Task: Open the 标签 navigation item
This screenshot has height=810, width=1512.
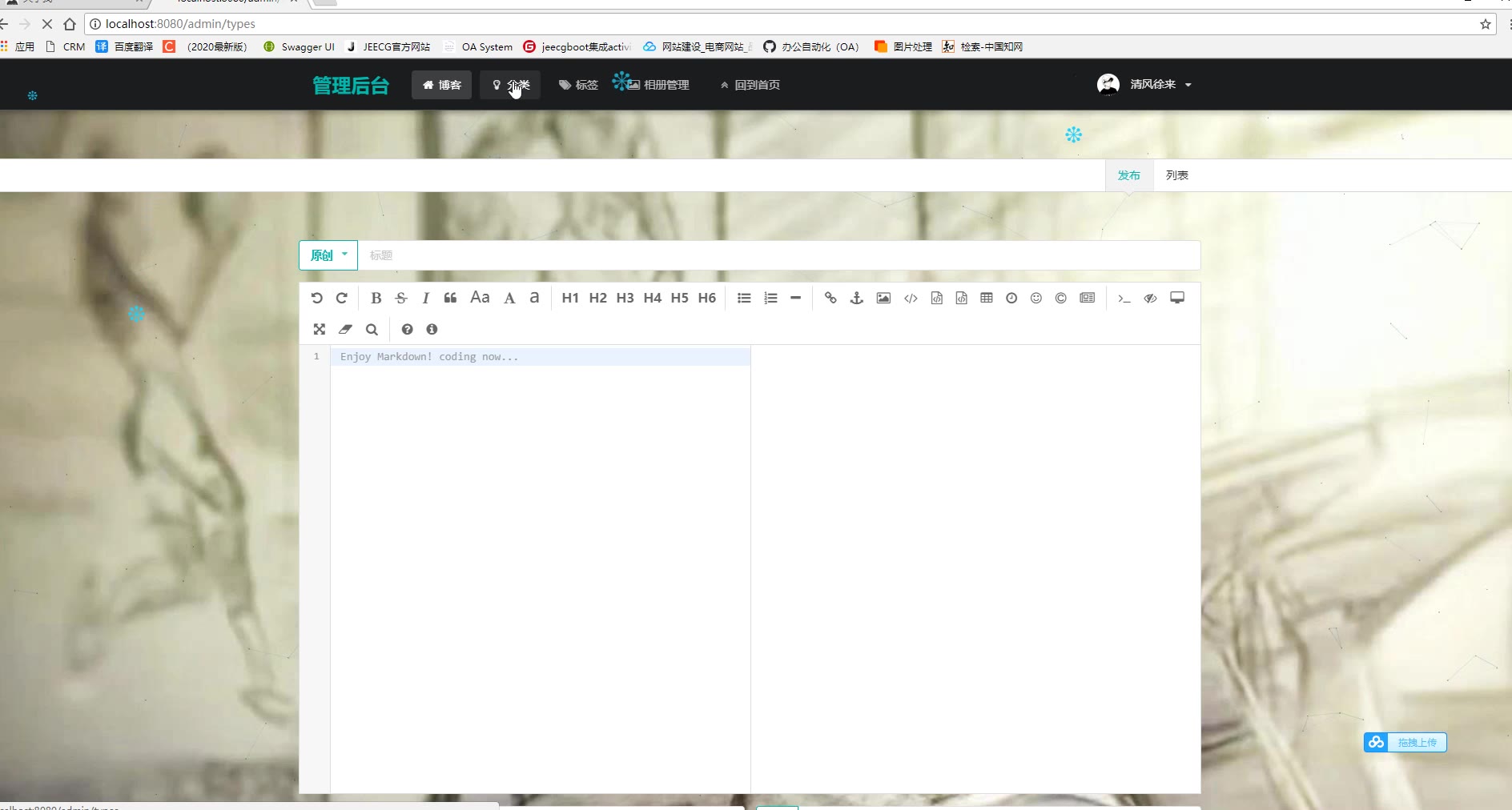Action: click(578, 85)
